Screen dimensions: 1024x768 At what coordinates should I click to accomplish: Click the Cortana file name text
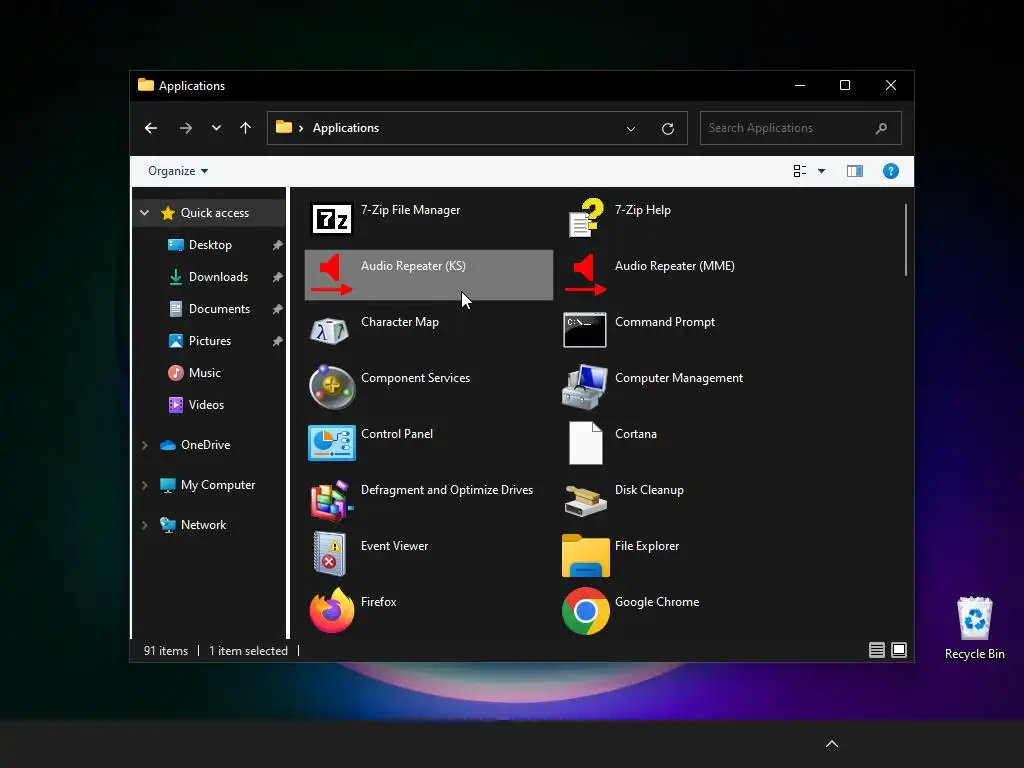(635, 434)
